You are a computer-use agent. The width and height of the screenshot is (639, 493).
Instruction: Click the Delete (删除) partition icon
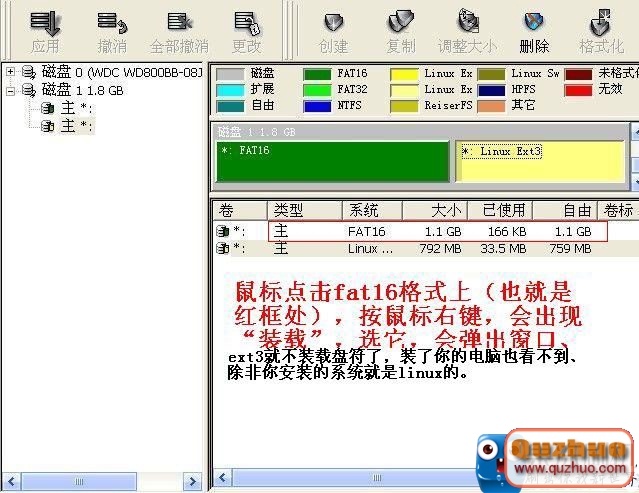(534, 22)
